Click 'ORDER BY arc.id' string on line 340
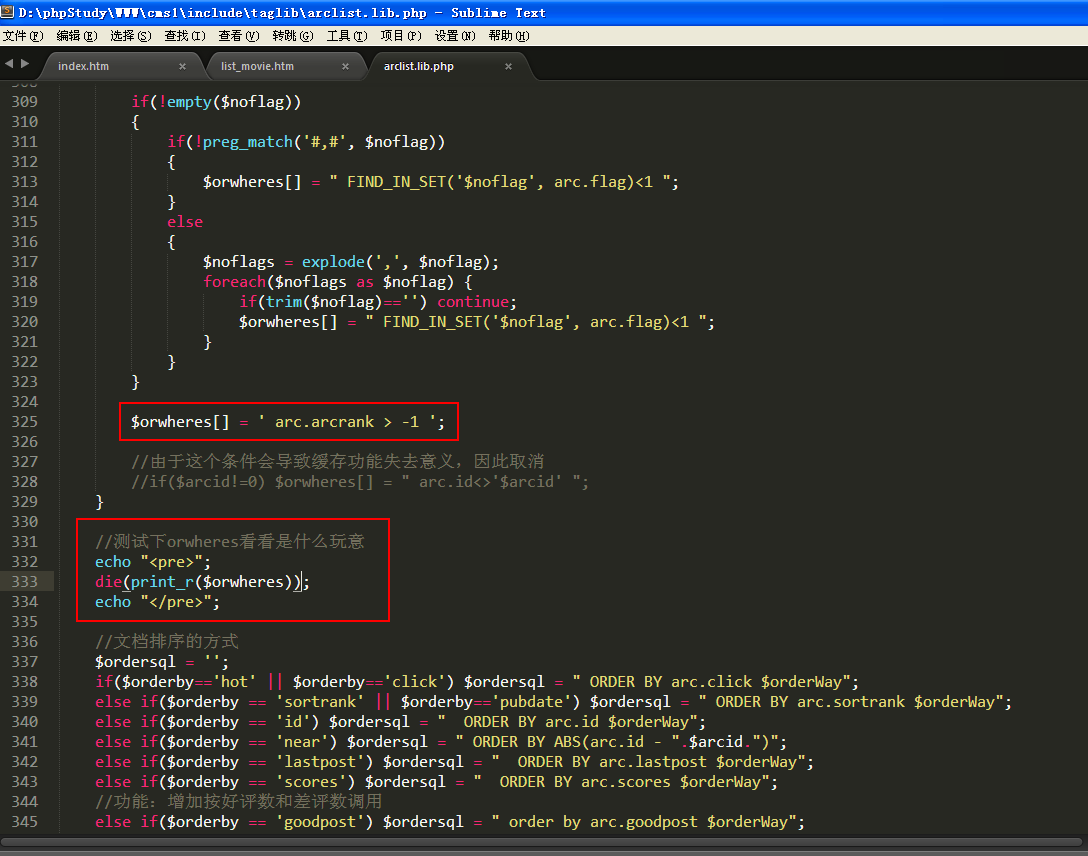1088x856 pixels. [568, 722]
